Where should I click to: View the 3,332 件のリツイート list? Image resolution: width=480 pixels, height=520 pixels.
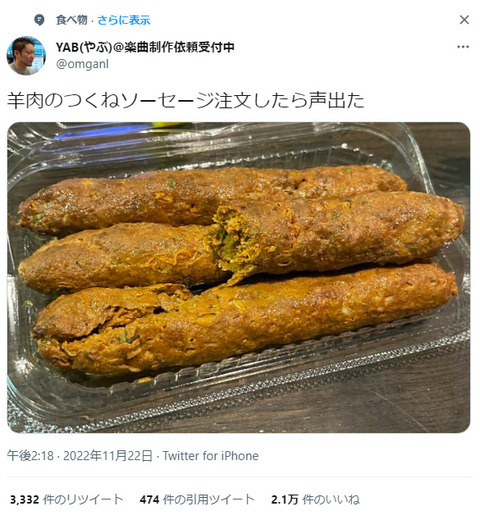(x=66, y=499)
